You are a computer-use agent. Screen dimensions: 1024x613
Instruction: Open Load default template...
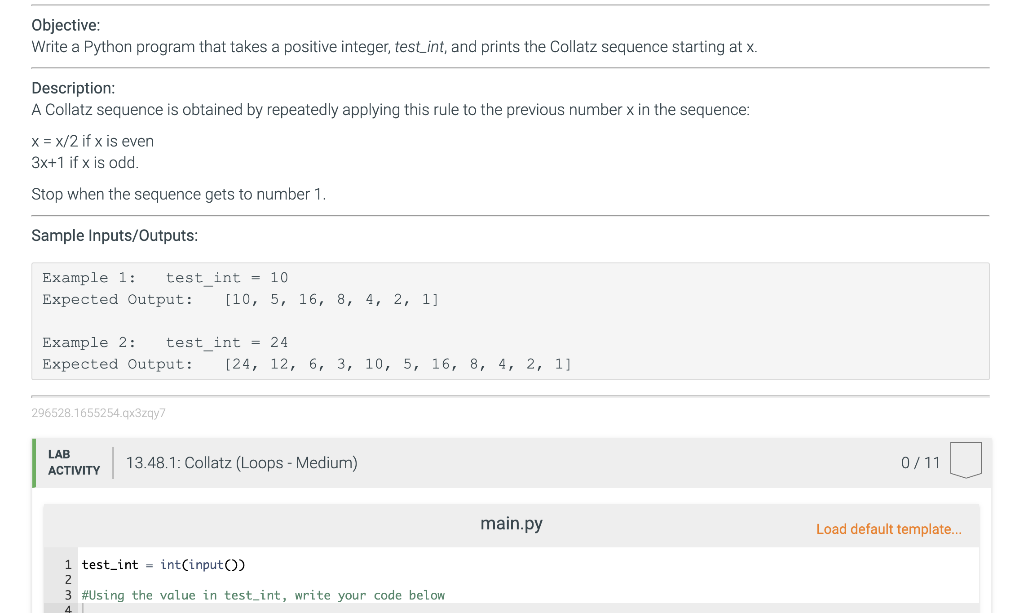tap(888, 528)
